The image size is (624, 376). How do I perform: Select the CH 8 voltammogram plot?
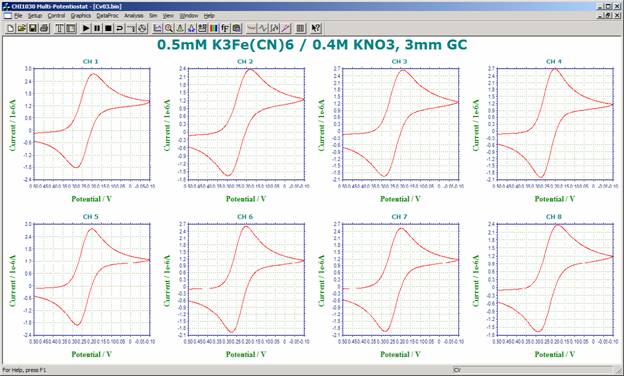point(555,279)
